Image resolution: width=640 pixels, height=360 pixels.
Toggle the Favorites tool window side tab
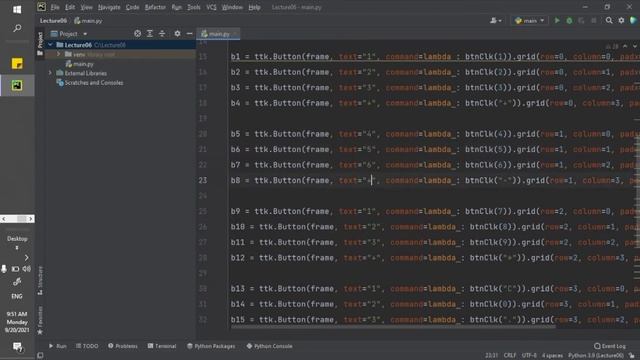(x=40, y=320)
